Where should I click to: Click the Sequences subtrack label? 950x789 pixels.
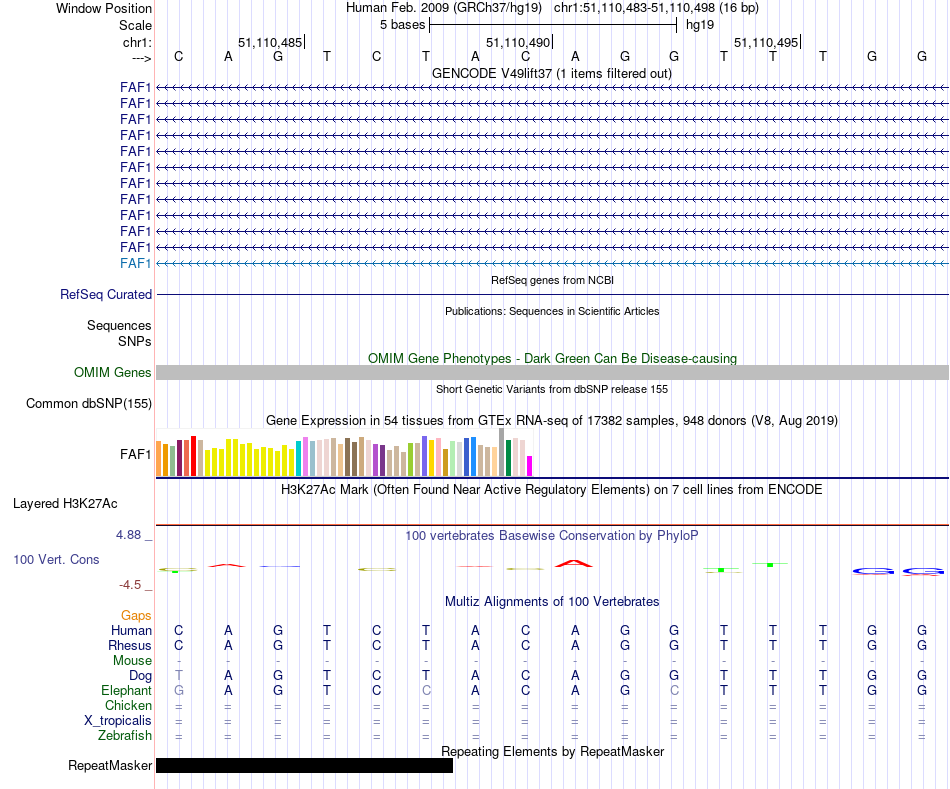coord(119,325)
